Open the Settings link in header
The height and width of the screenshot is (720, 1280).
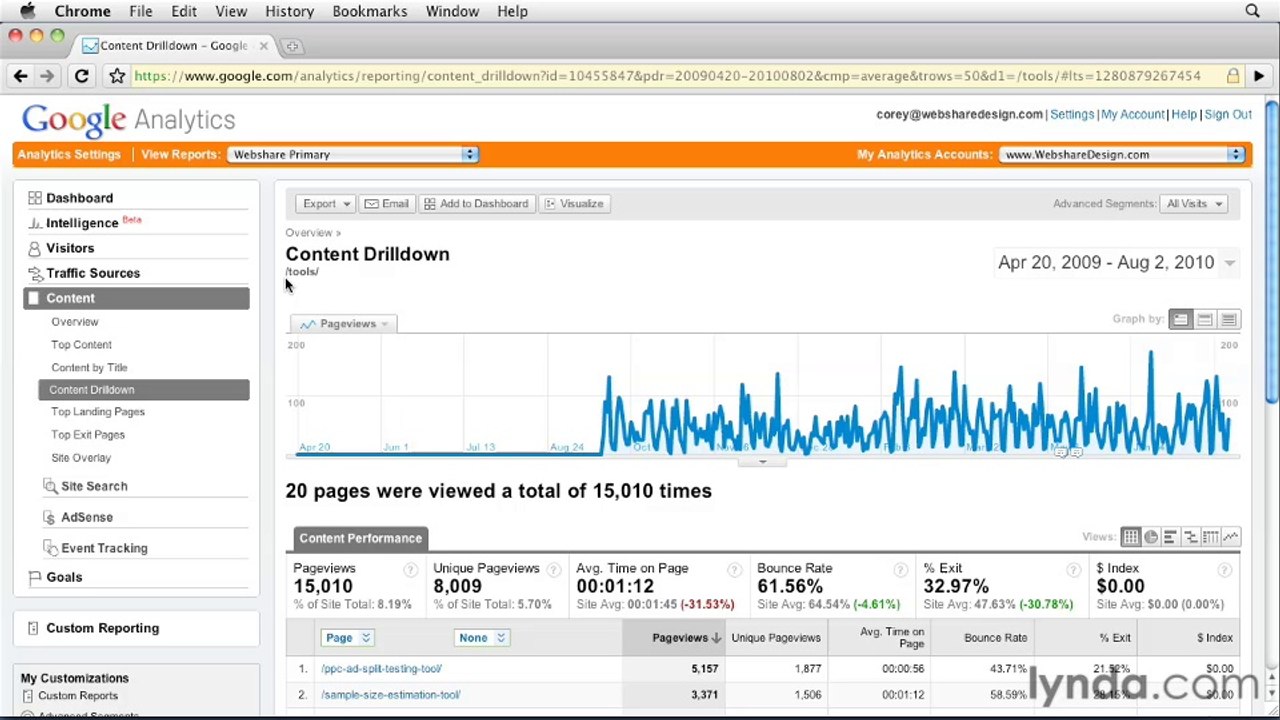[x=1072, y=115]
